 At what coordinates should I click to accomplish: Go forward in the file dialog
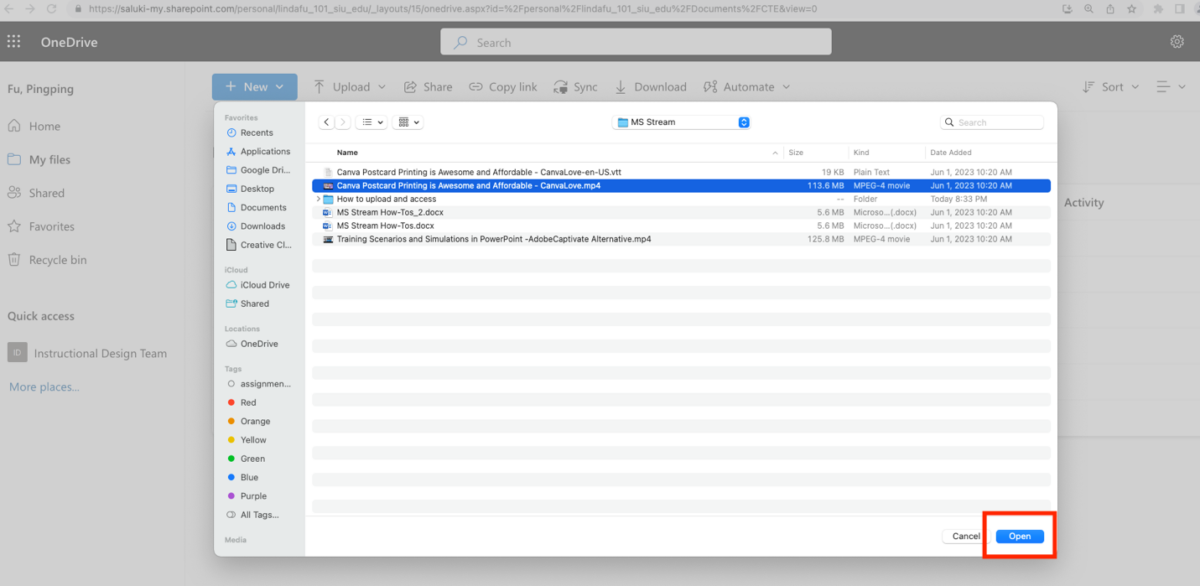tap(343, 122)
